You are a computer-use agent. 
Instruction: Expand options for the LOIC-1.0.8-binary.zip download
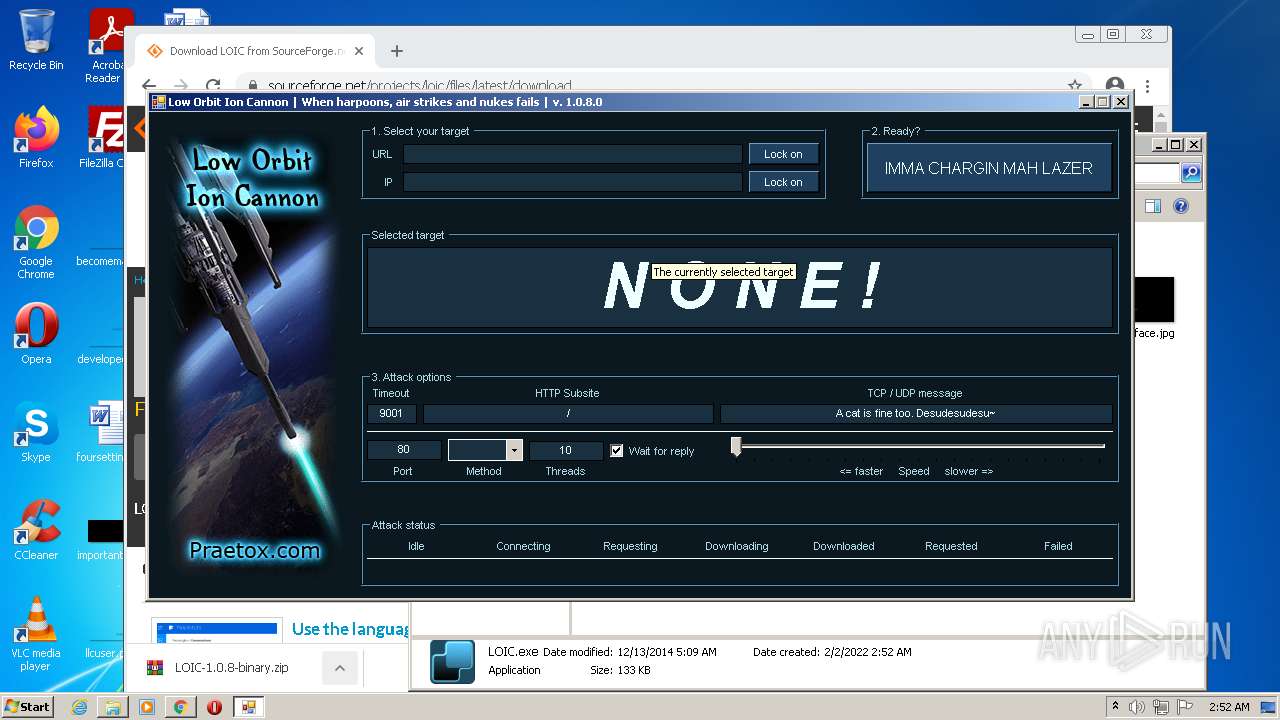click(339, 667)
